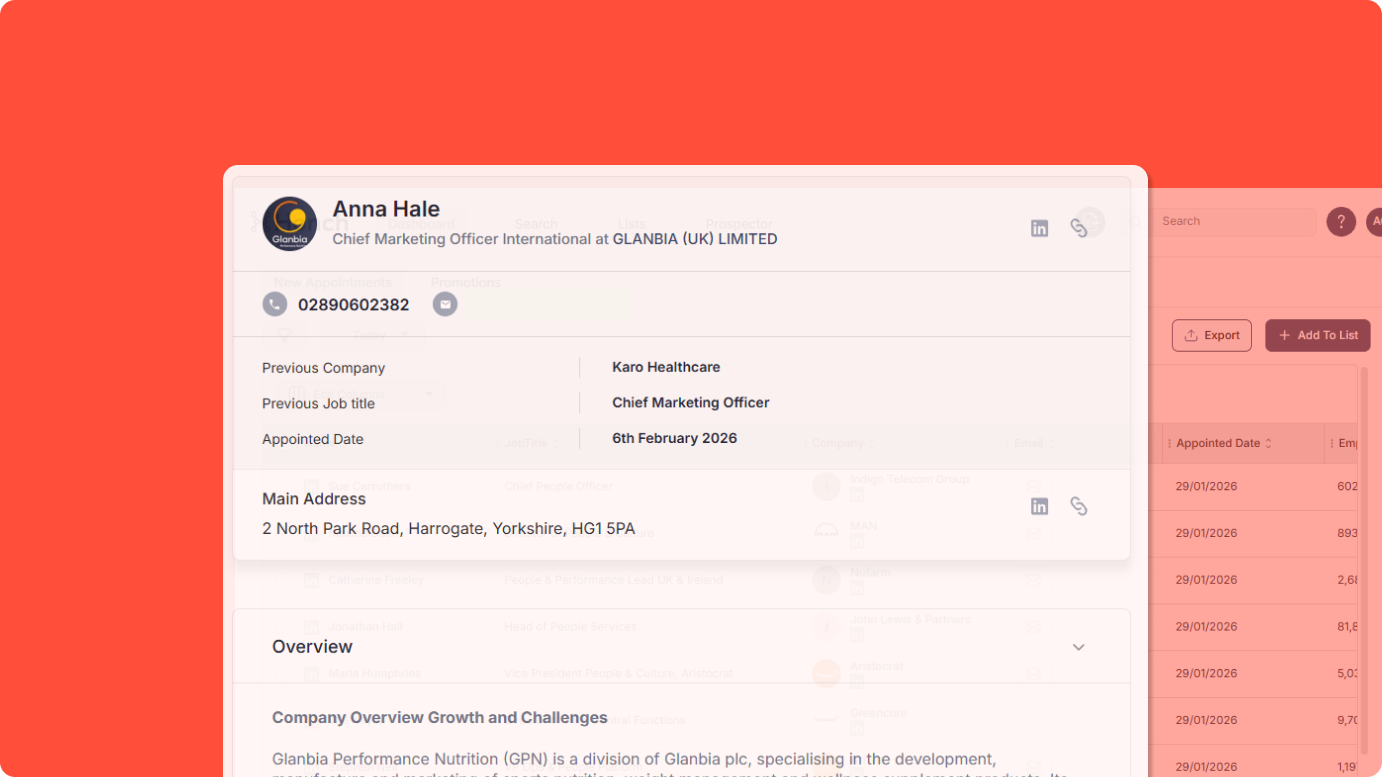Click the Chief Marketing Officer previous job value
The image size is (1382, 777).
691,403
